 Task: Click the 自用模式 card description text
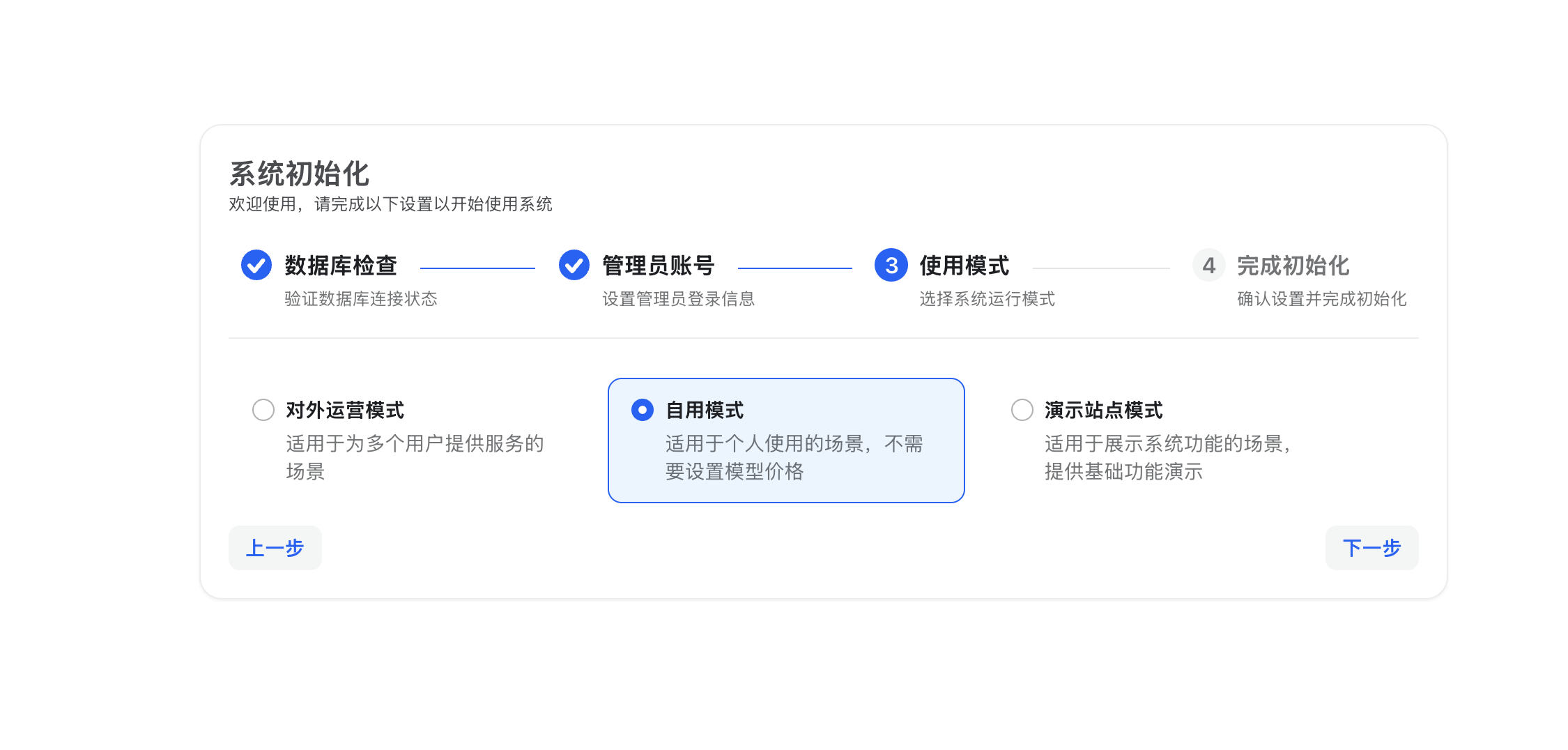794,457
